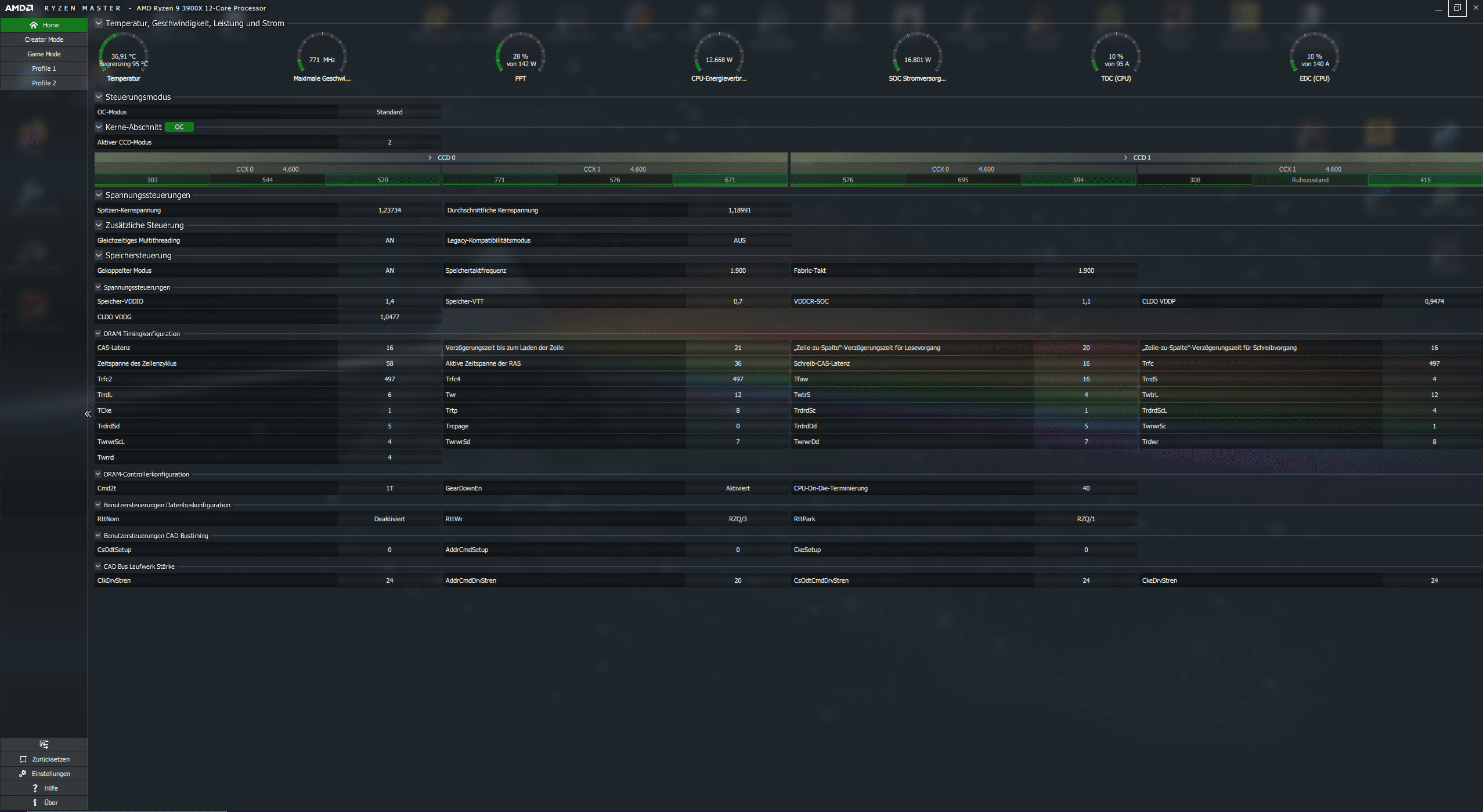Collapse the DRAM-Controllerkonfiguration section
Viewport: 1483px width, 812px height.
pos(98,474)
